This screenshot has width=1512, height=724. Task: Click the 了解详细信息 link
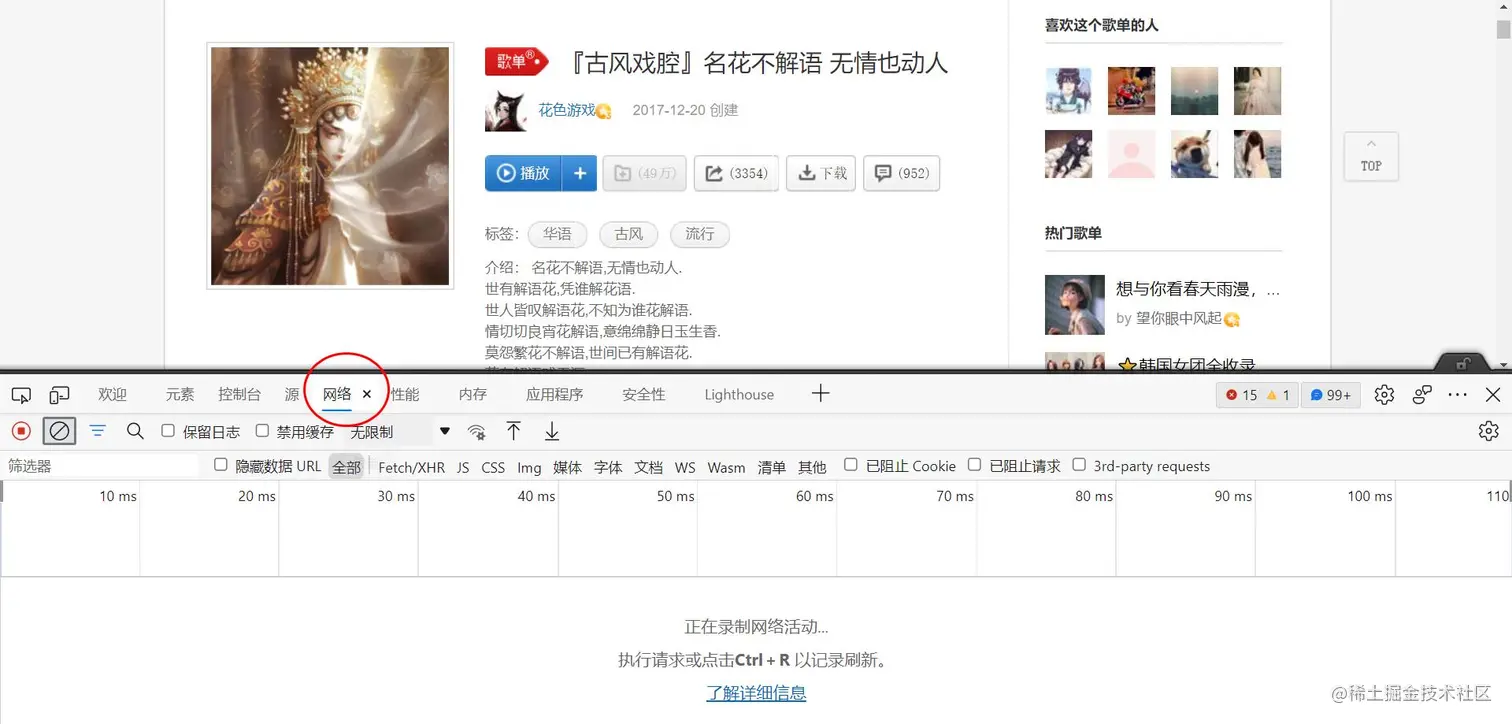756,692
